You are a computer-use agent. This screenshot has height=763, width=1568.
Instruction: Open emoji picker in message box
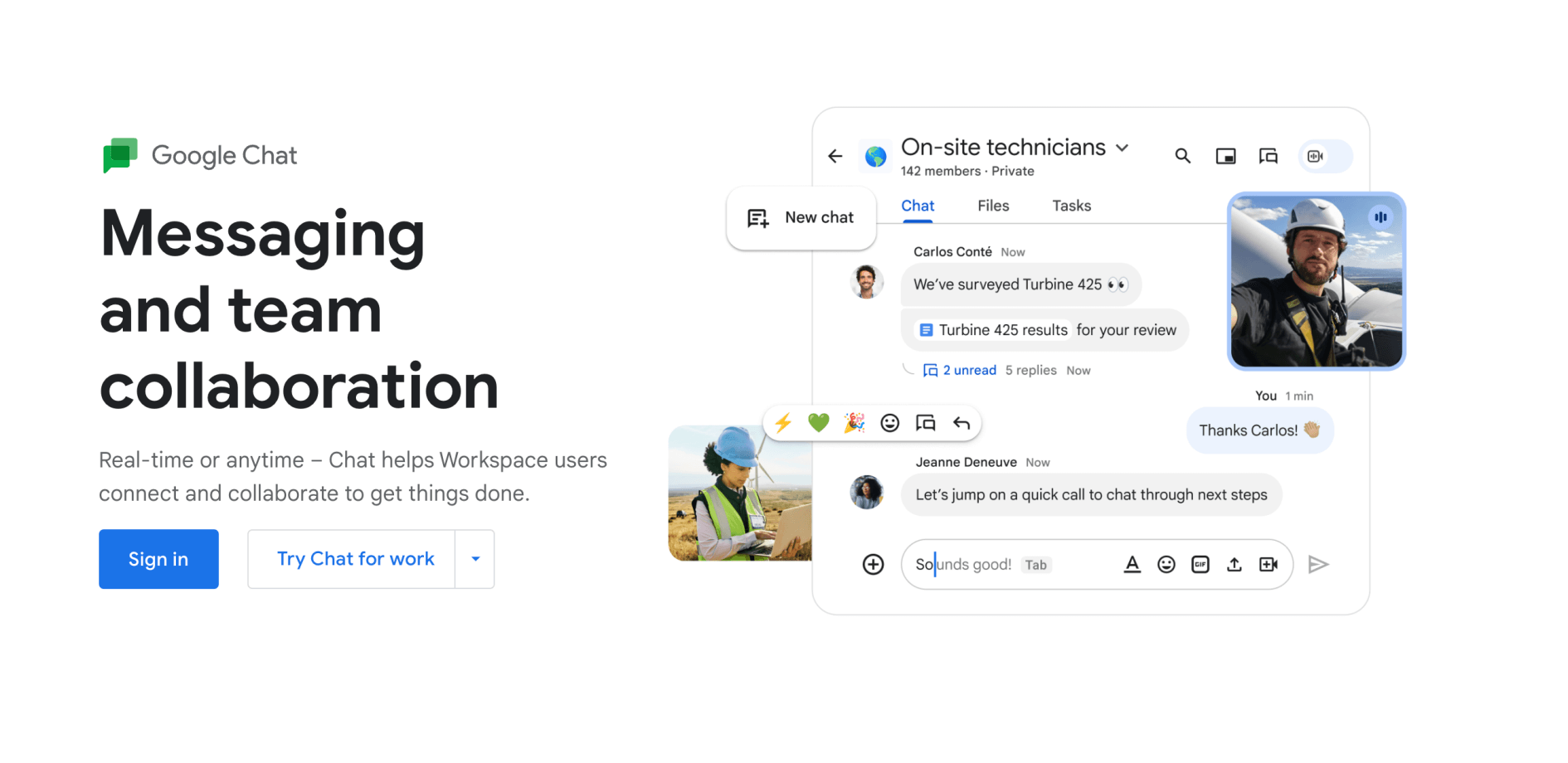point(1166,565)
